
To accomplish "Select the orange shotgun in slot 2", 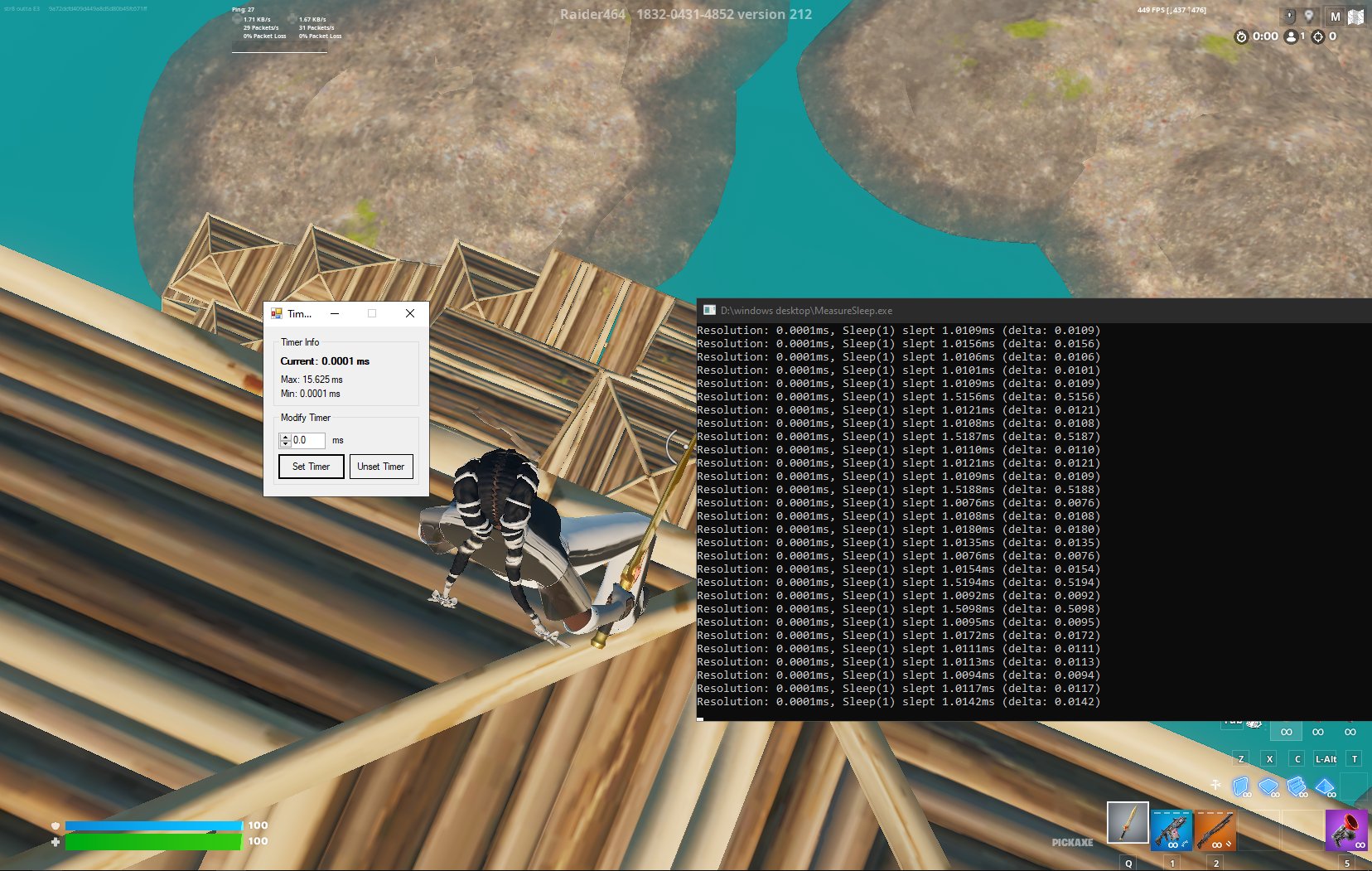I will [1215, 830].
